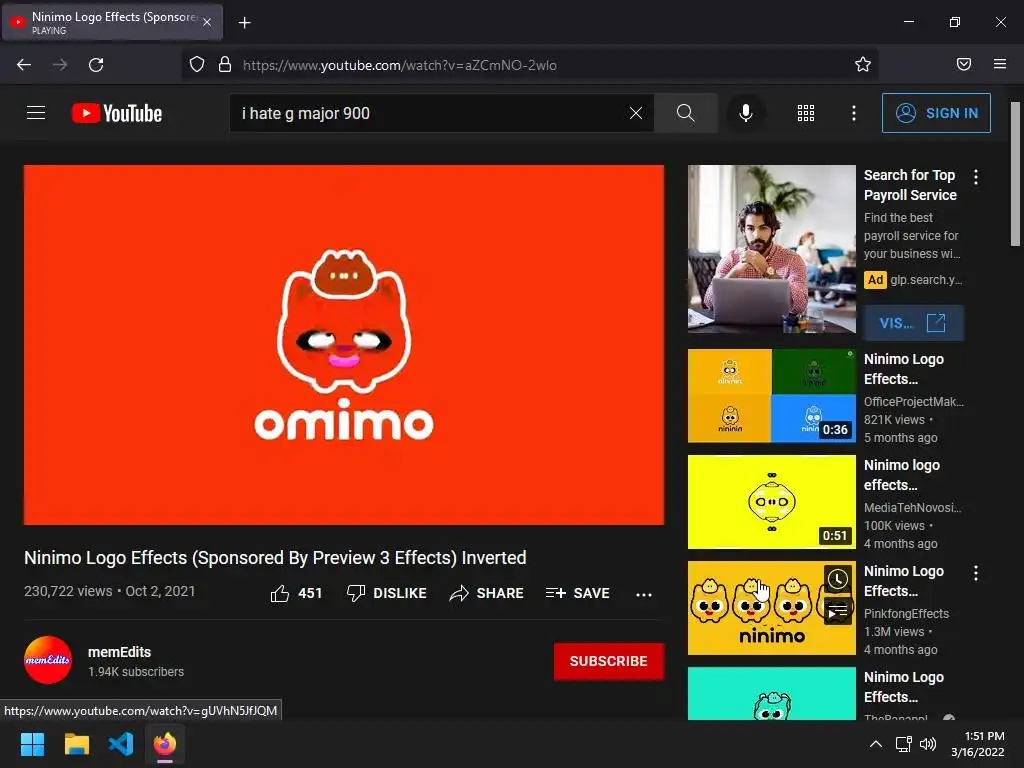
Task: Open the Firefox application menu
Action: point(1000,64)
